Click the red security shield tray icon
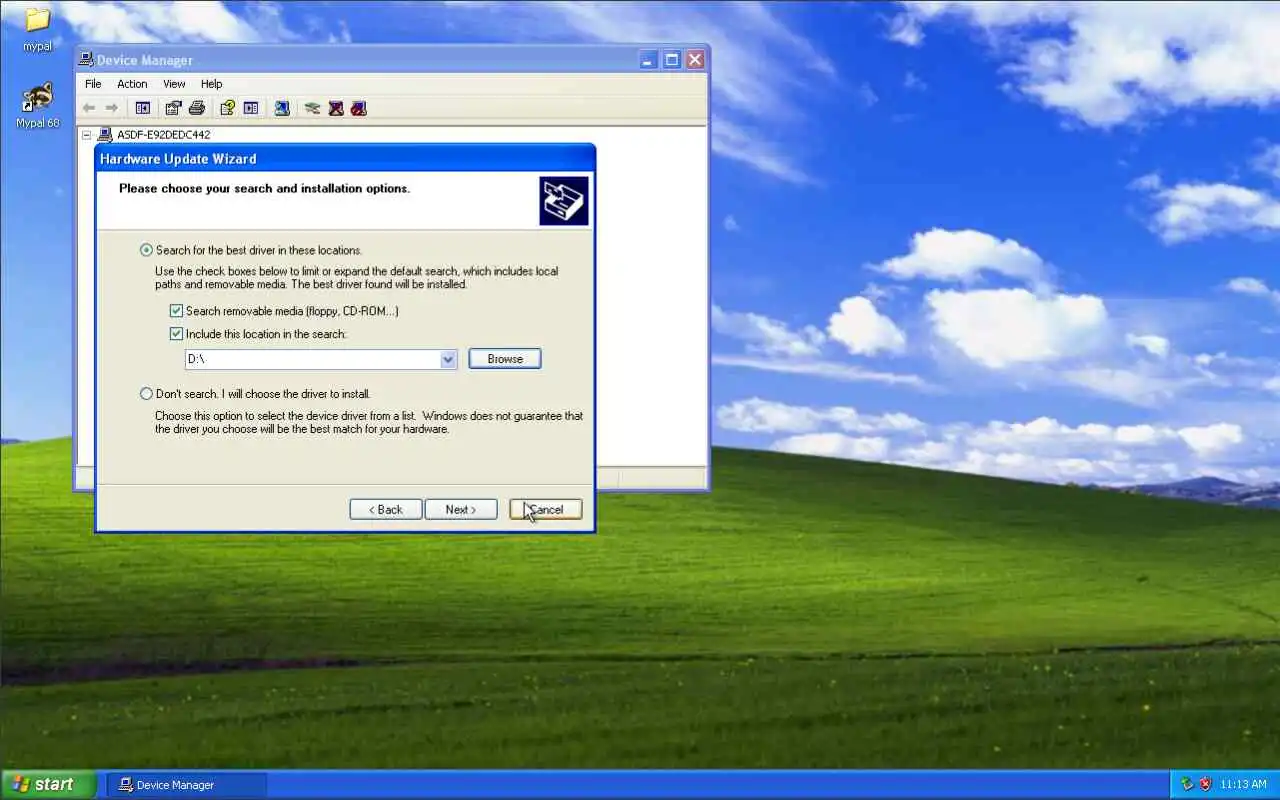This screenshot has width=1280, height=800. click(1205, 785)
